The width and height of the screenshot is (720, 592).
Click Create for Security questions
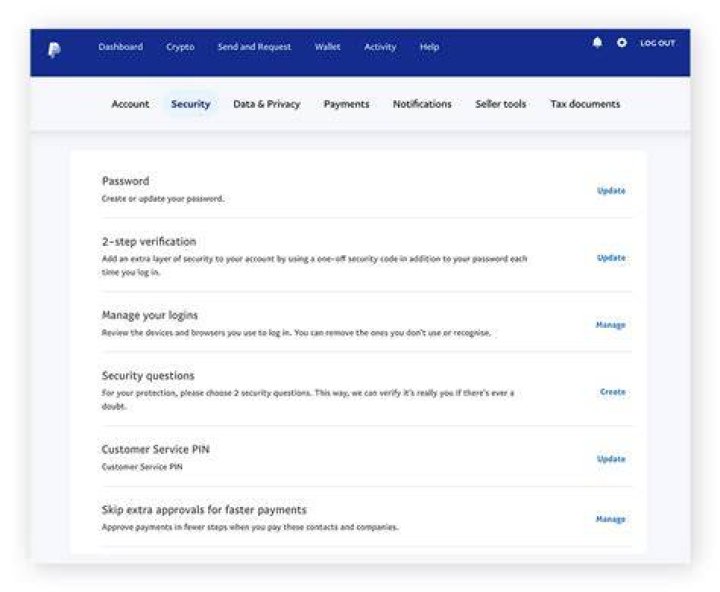click(x=613, y=392)
